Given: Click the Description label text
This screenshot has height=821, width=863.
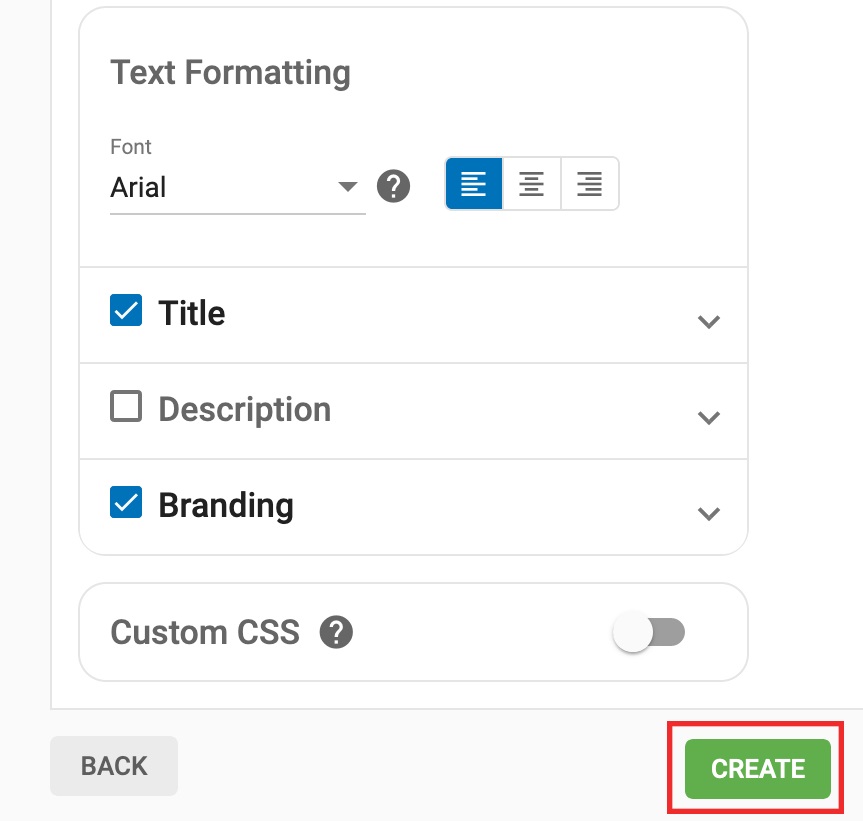Looking at the screenshot, I should tap(245, 410).
